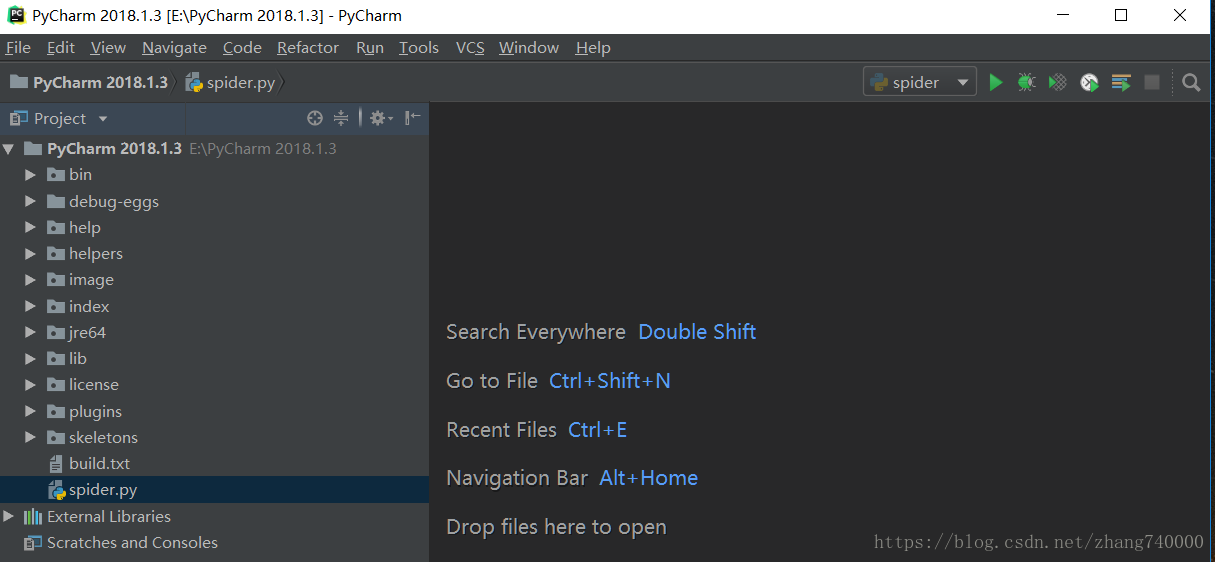Viewport: 1215px width, 562px height.
Task: Click the PyCharm folder icon in navigation bar
Action: click(x=19, y=82)
